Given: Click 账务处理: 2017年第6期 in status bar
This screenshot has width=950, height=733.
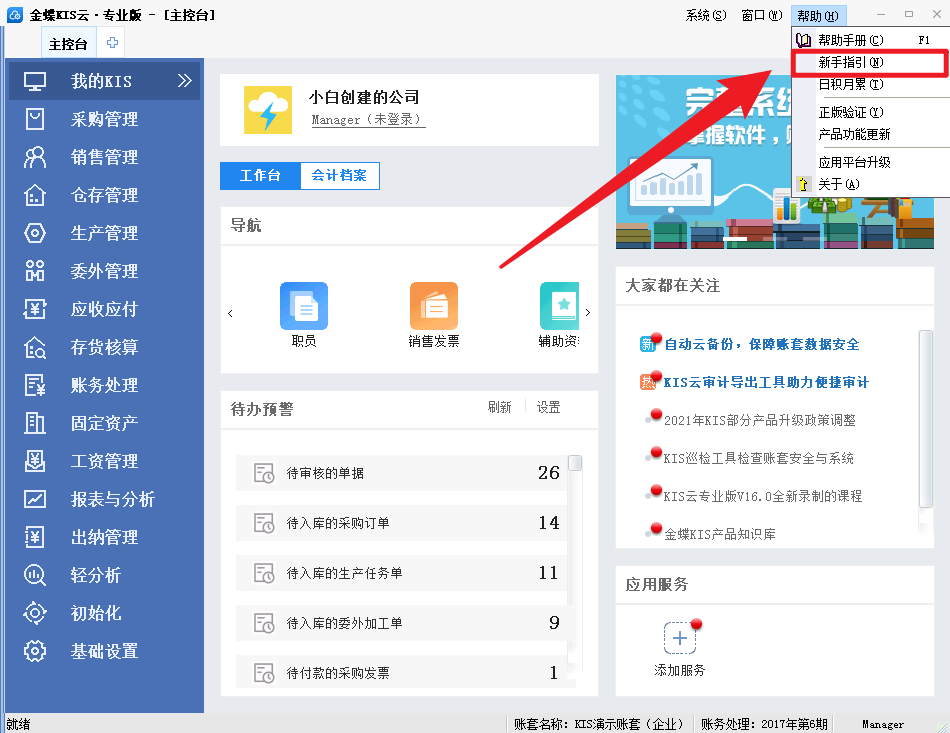Looking at the screenshot, I should pyautogui.click(x=763, y=724).
